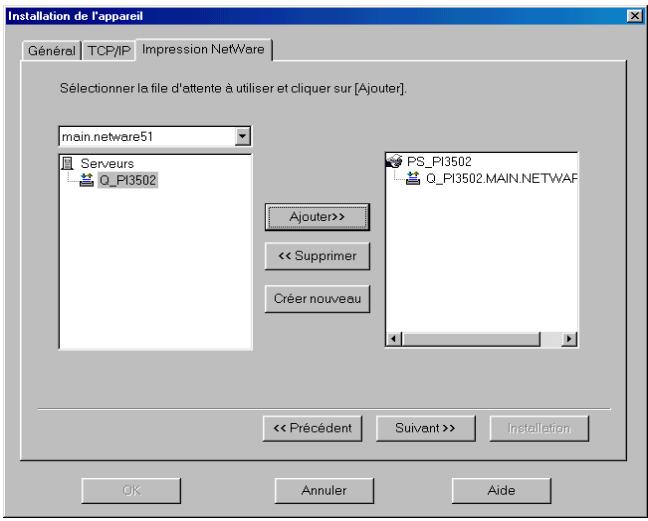Open the main.netware51 dropdown arrow
648x521 pixels.
(x=243, y=136)
